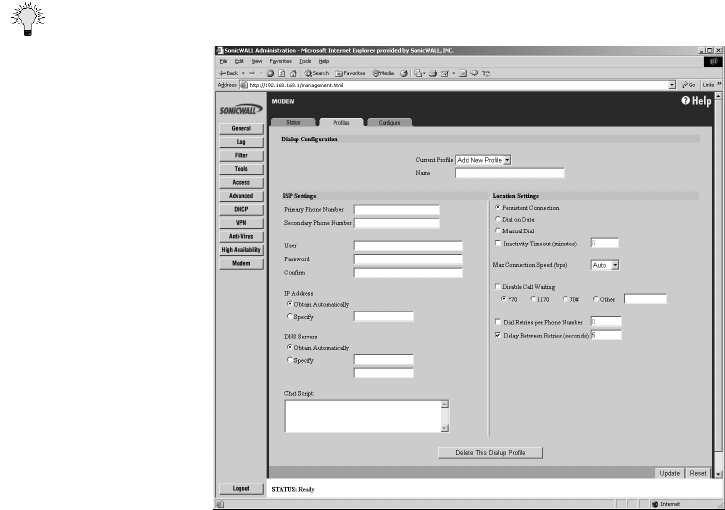The image size is (725, 510).
Task: Open the Back button history arrow
Action: coord(243,73)
